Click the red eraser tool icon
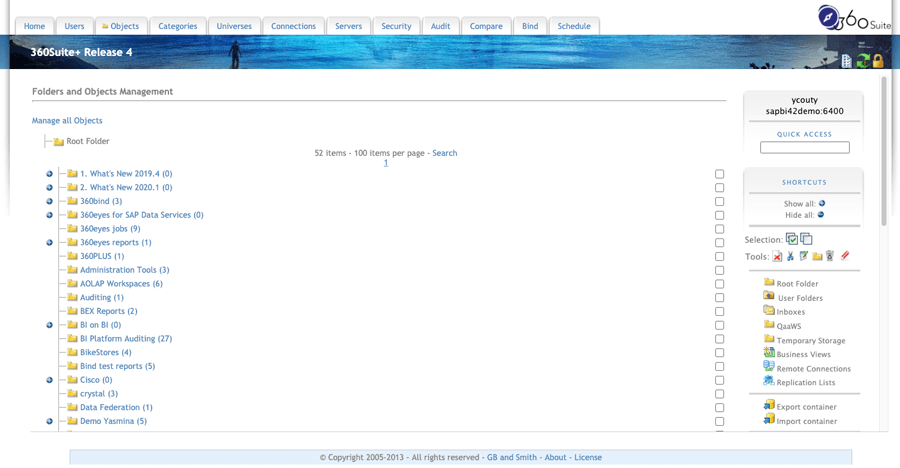Screen dimensions: 900x468 click(x=845, y=256)
